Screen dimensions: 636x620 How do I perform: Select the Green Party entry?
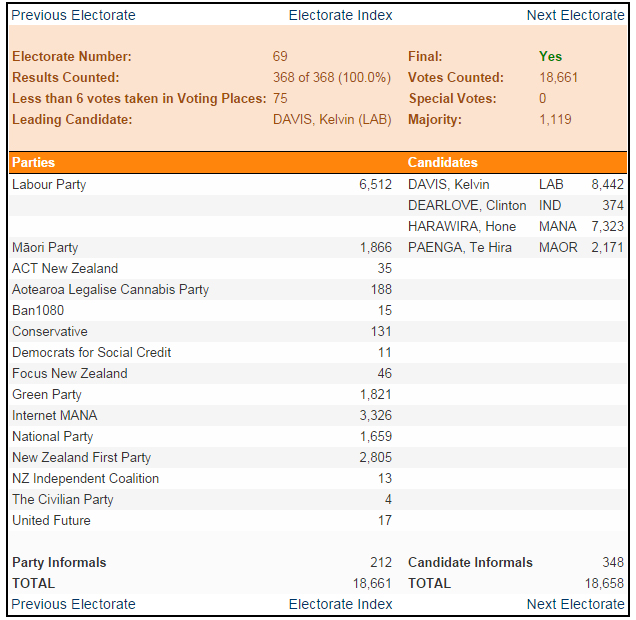(x=47, y=394)
